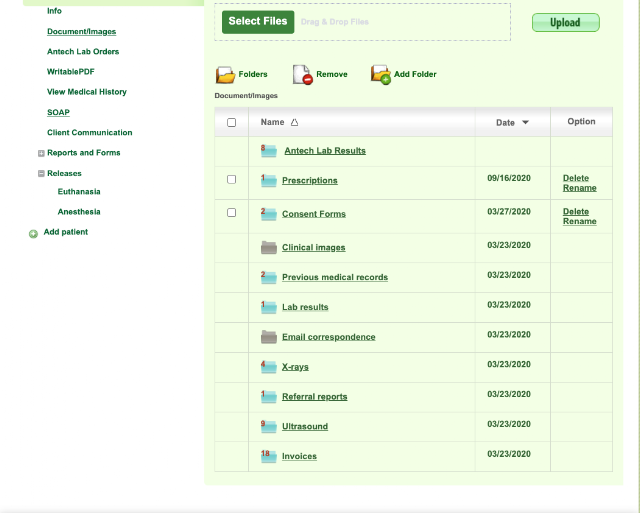The width and height of the screenshot is (640, 513).
Task: Rename the Prescriptions folder
Action: tap(580, 188)
